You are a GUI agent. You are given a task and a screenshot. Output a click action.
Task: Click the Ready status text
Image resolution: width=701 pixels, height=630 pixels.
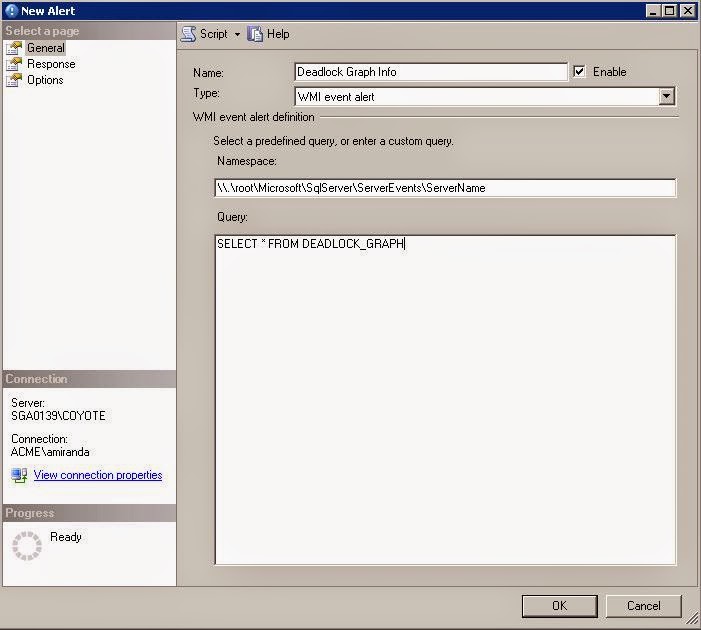point(66,537)
